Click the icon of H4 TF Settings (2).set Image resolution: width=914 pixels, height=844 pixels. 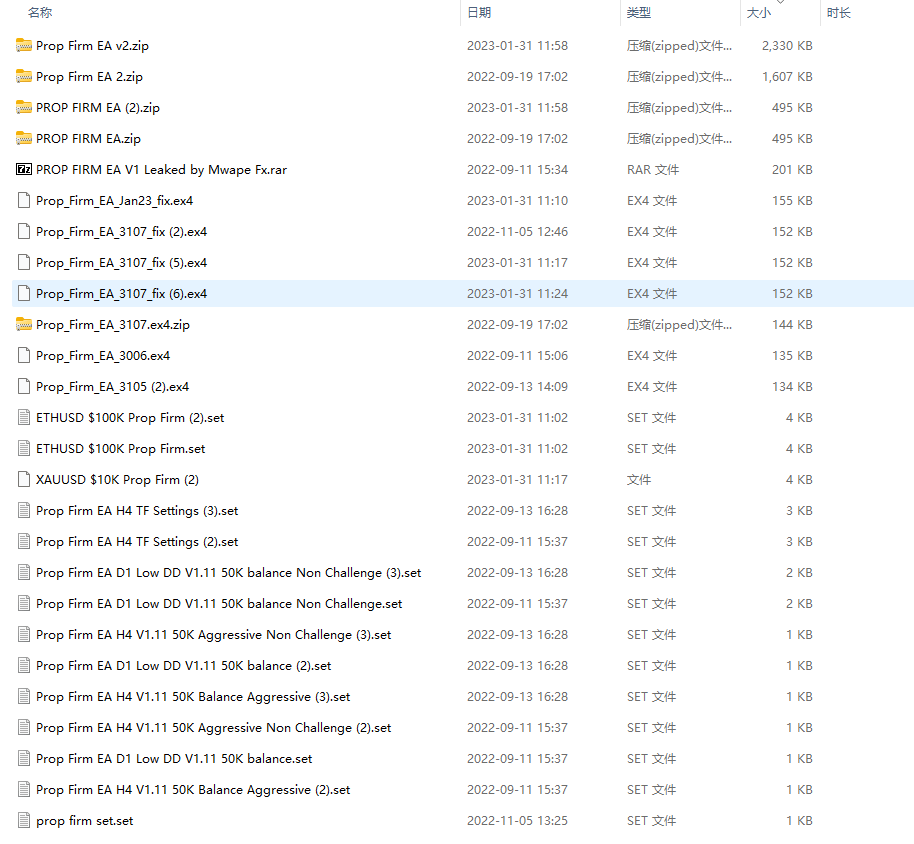coord(24,541)
